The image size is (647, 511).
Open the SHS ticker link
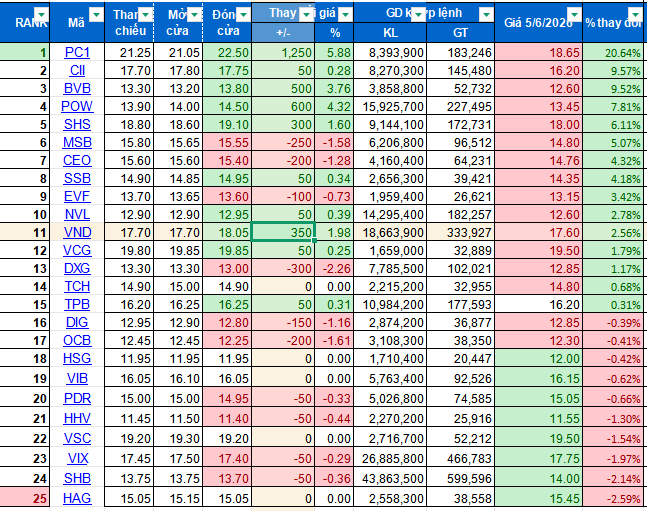coord(77,124)
